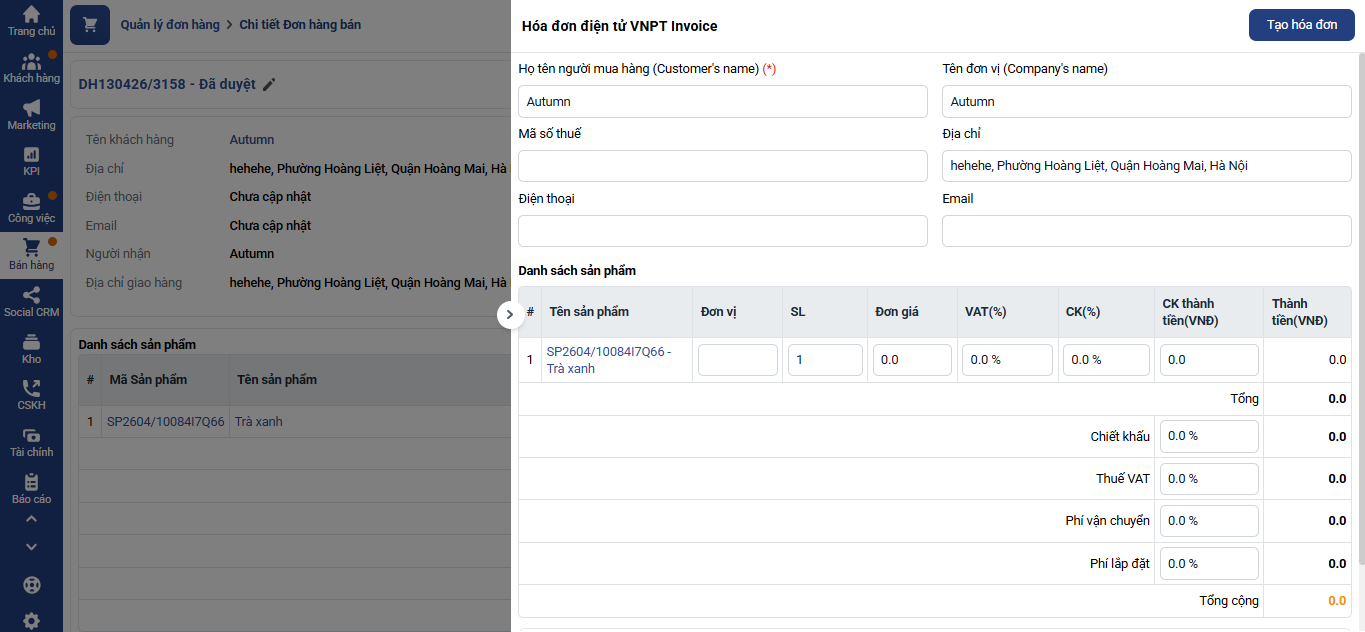Open Trang chủ home icon in sidebar
The width and height of the screenshot is (1365, 632).
(31, 15)
